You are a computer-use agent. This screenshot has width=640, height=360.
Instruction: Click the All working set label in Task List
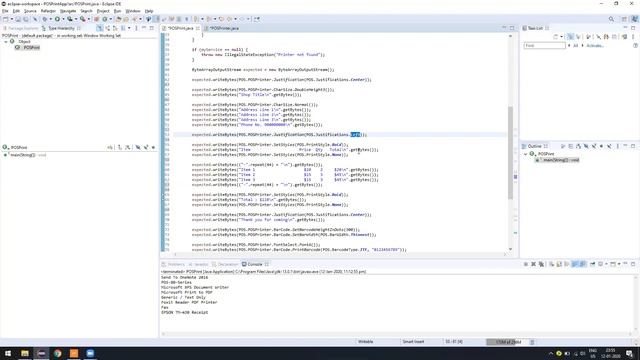tap(576, 46)
